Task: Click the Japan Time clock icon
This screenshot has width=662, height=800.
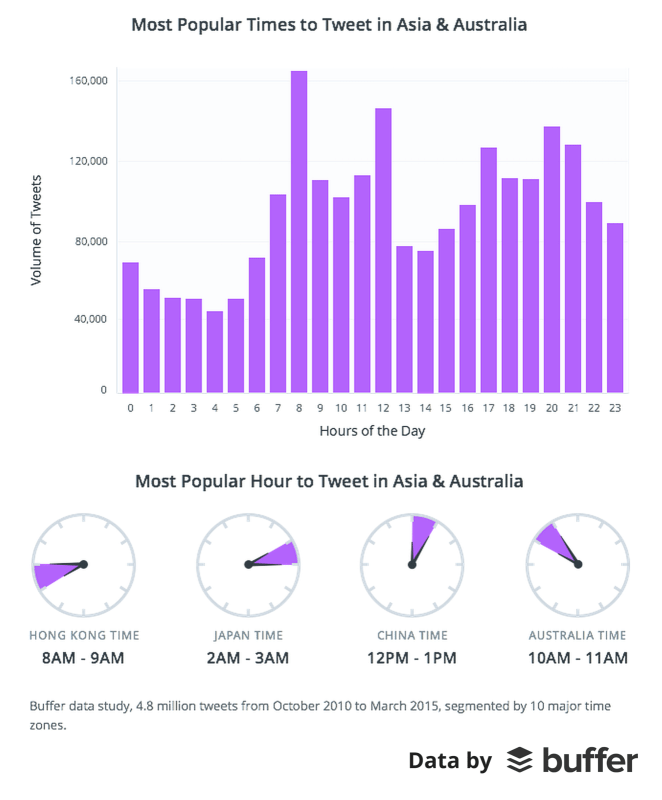Action: click(x=248, y=565)
